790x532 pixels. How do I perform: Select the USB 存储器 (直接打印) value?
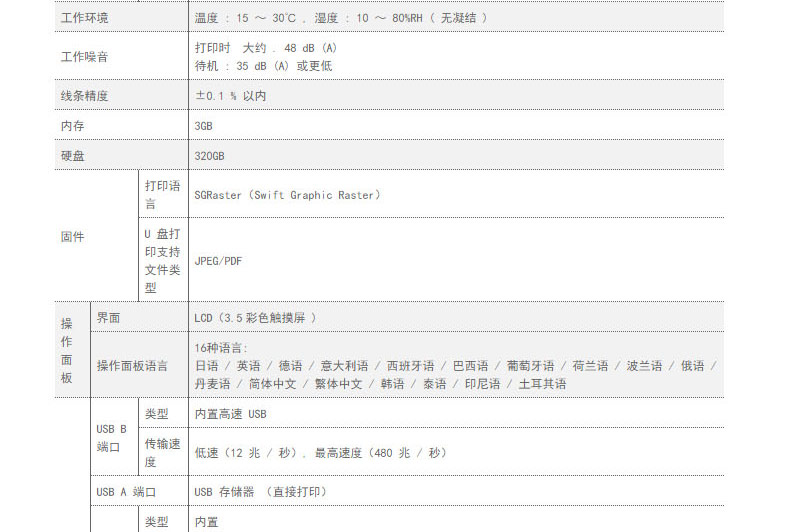pos(260,492)
